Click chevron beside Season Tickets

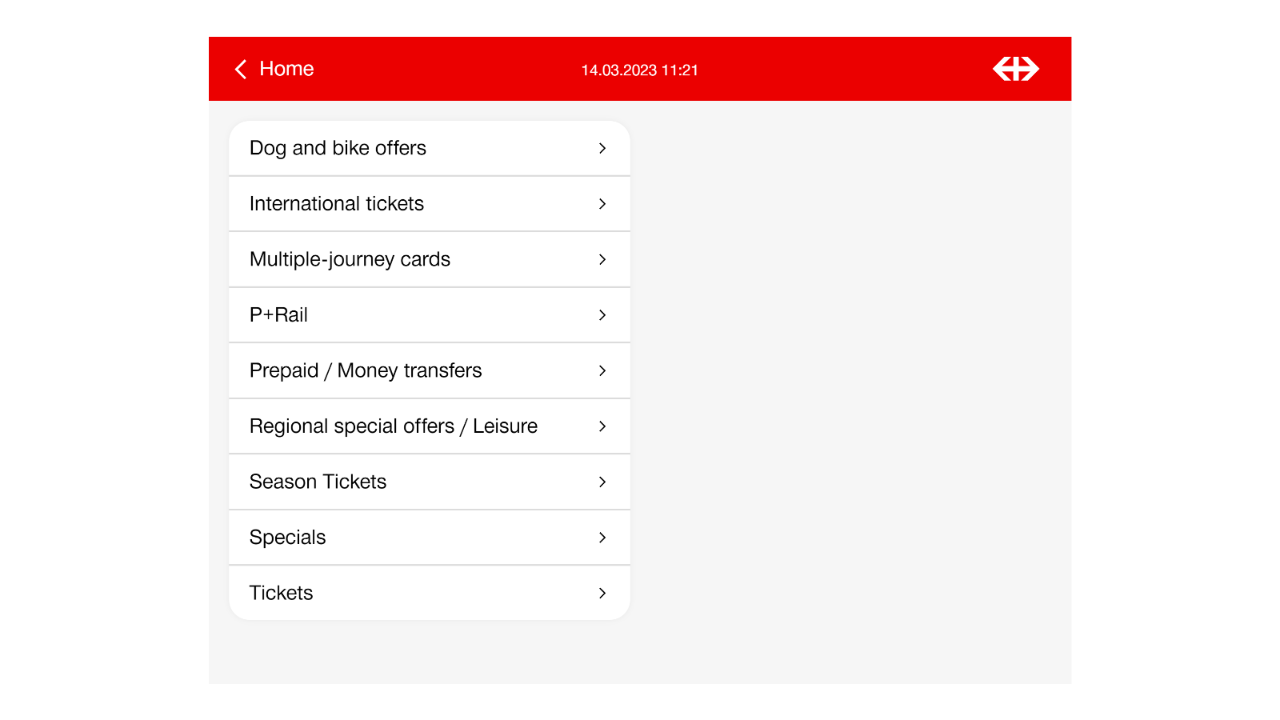pyautogui.click(x=602, y=482)
